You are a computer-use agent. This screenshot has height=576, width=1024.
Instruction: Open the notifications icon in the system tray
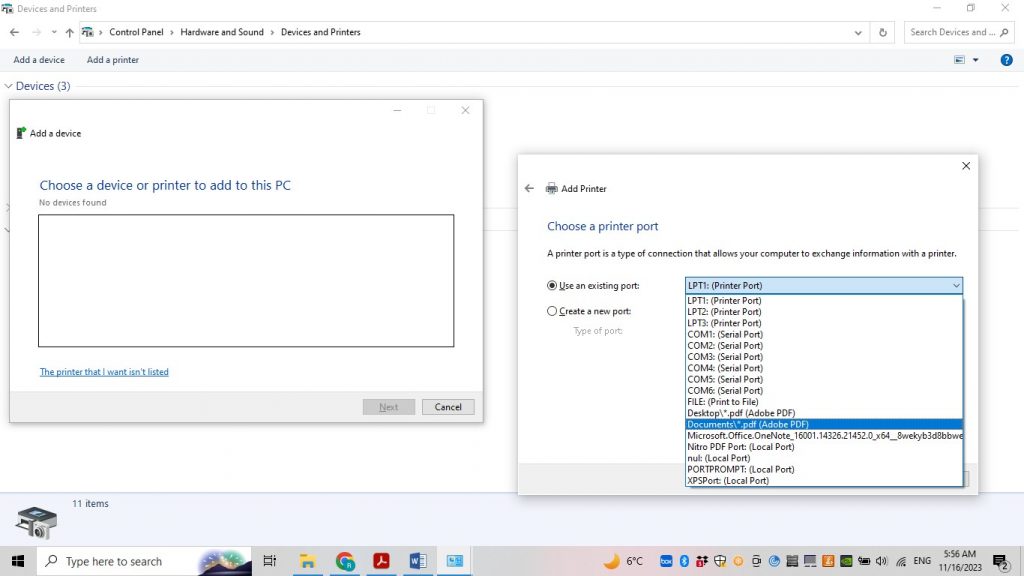click(1002, 561)
